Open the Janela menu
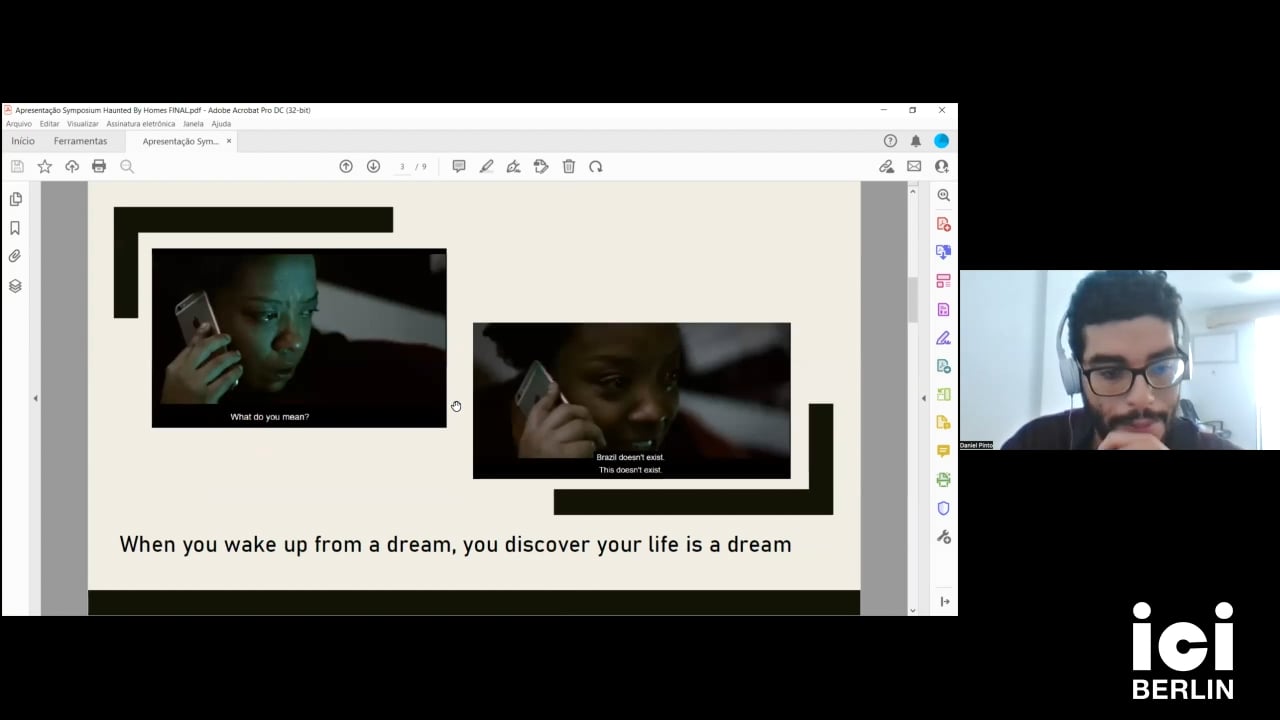The width and height of the screenshot is (1280, 720). point(193,124)
